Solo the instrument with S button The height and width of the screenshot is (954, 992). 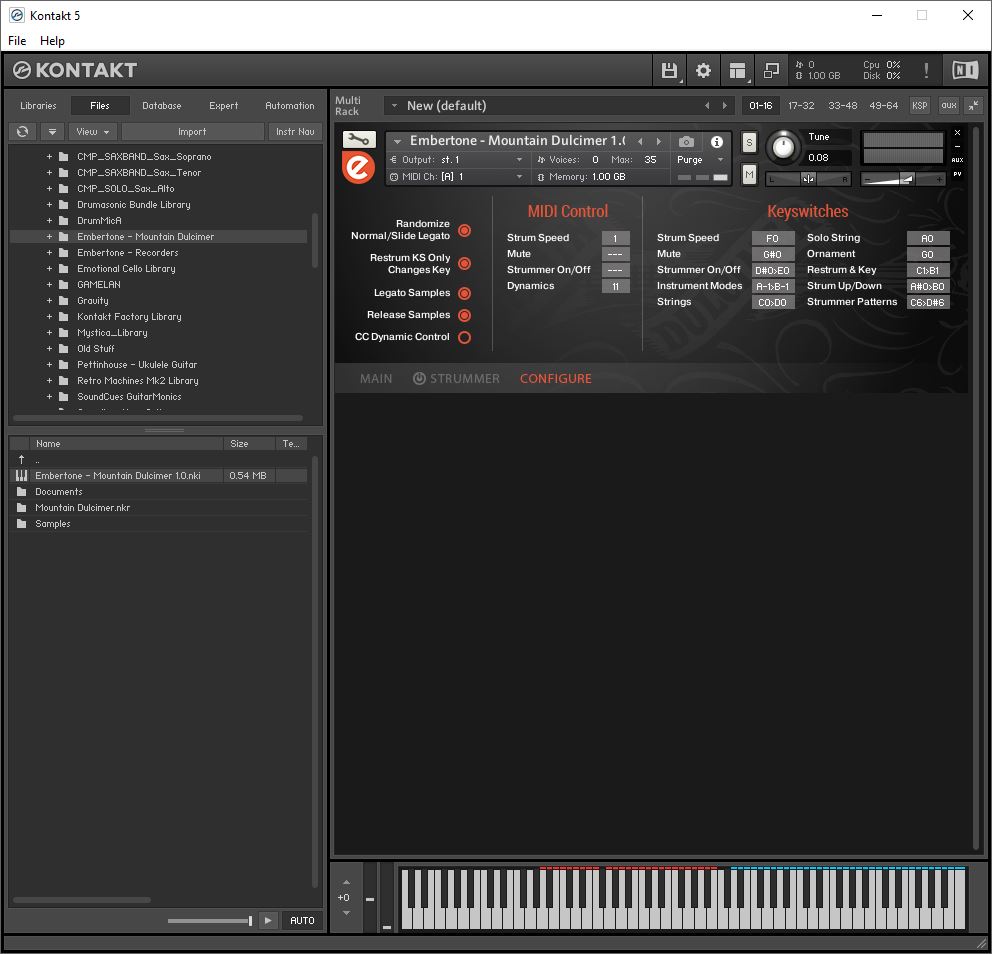749,142
